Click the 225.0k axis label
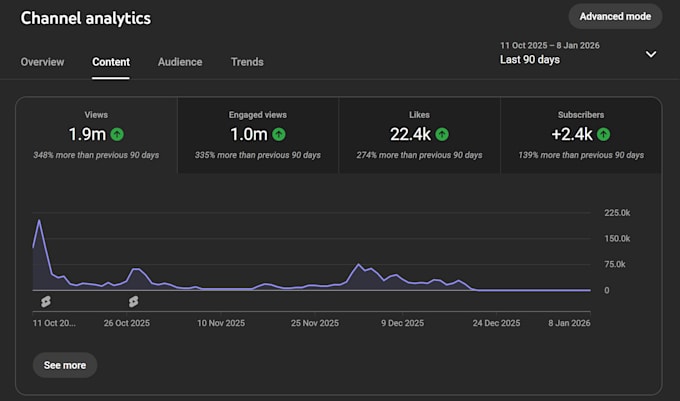Screen dimensions: 680x401 click(x=617, y=213)
